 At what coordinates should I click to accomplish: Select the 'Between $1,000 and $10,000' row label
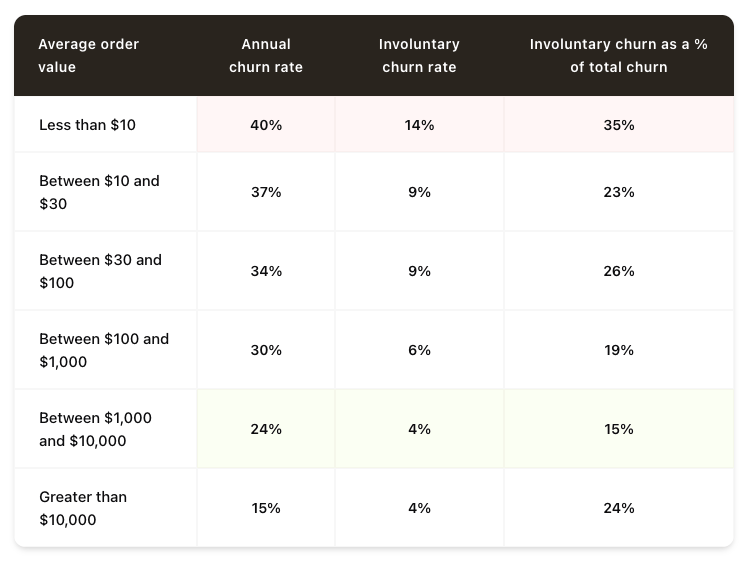coord(95,429)
